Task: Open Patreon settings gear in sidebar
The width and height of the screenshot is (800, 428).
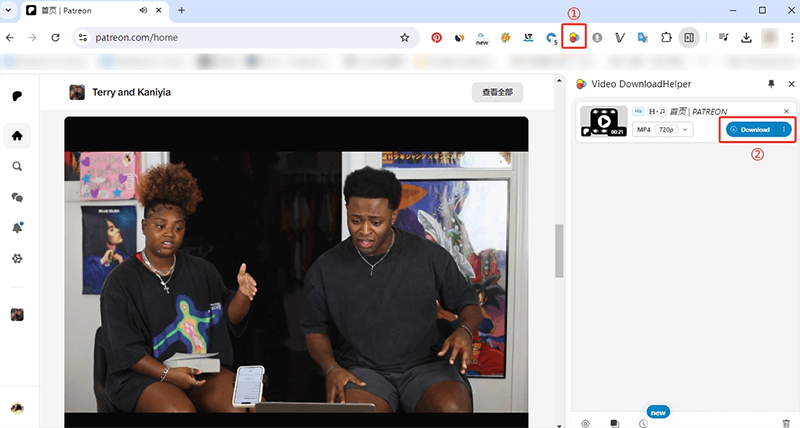Action: point(17,259)
